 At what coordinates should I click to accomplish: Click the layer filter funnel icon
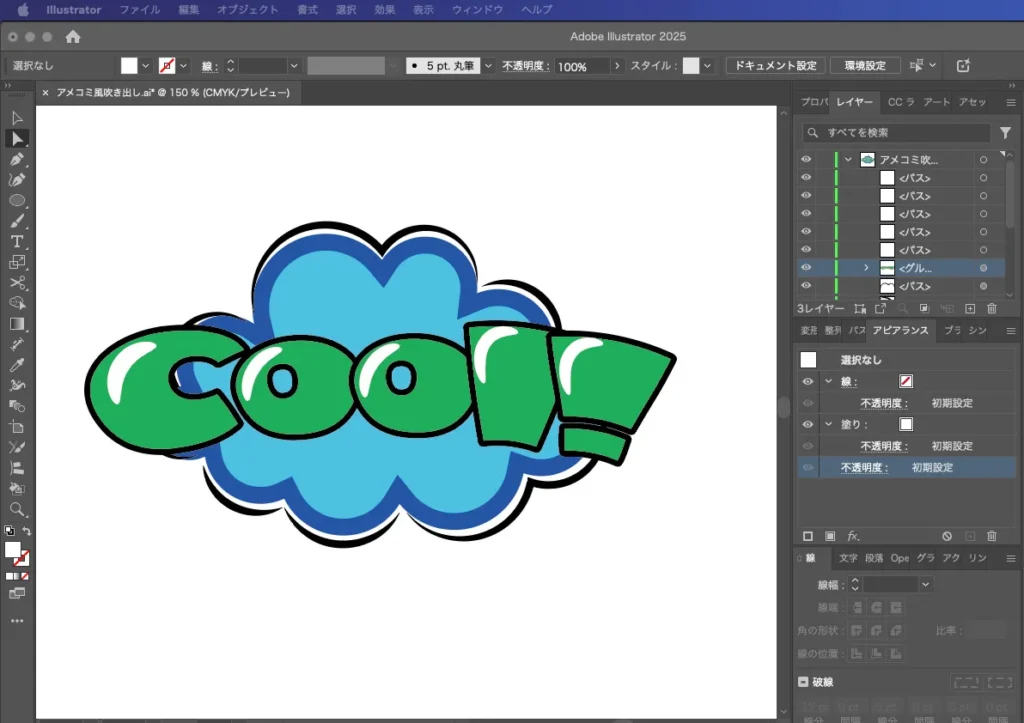[x=1005, y=133]
